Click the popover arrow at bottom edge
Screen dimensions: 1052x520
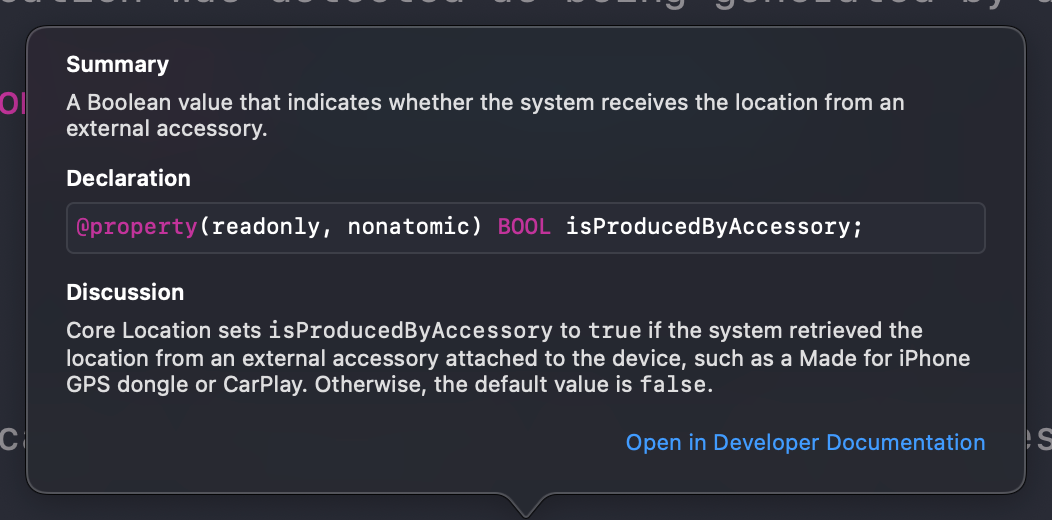tap(526, 505)
